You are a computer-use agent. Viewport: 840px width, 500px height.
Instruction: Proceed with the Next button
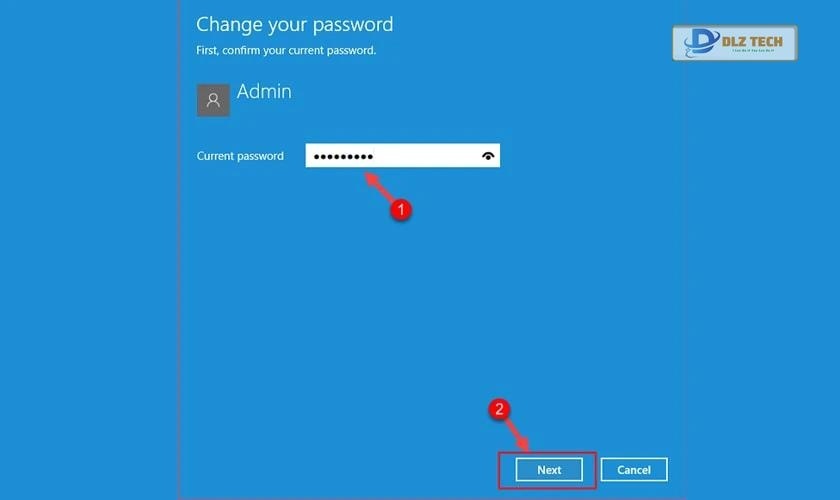point(549,469)
